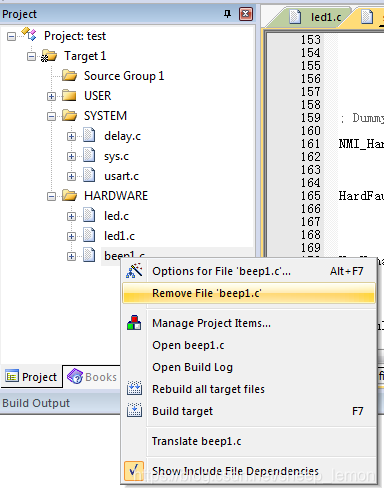Toggle Show Include File Dependencies checkmark
This screenshot has width=384, height=494.
coord(134,471)
